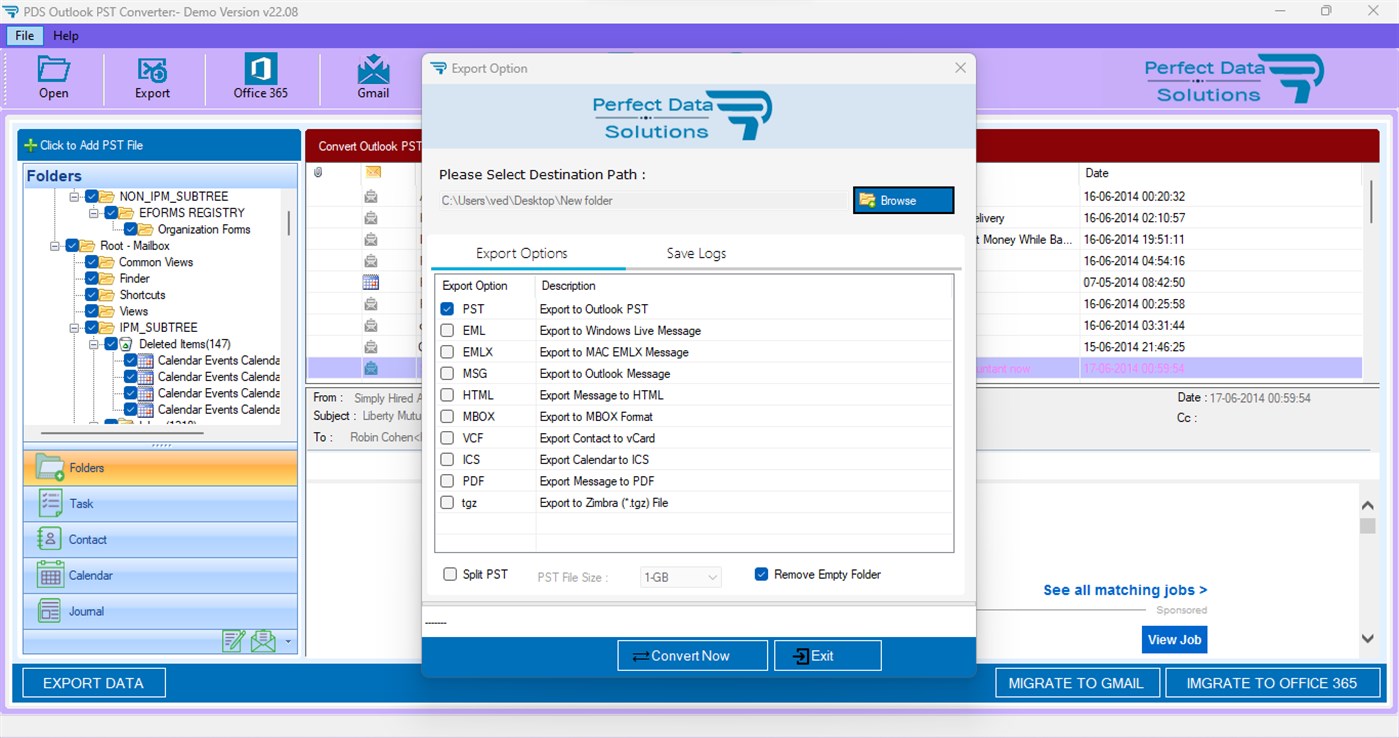Select the Gmail migration toolbar icon

(372, 78)
